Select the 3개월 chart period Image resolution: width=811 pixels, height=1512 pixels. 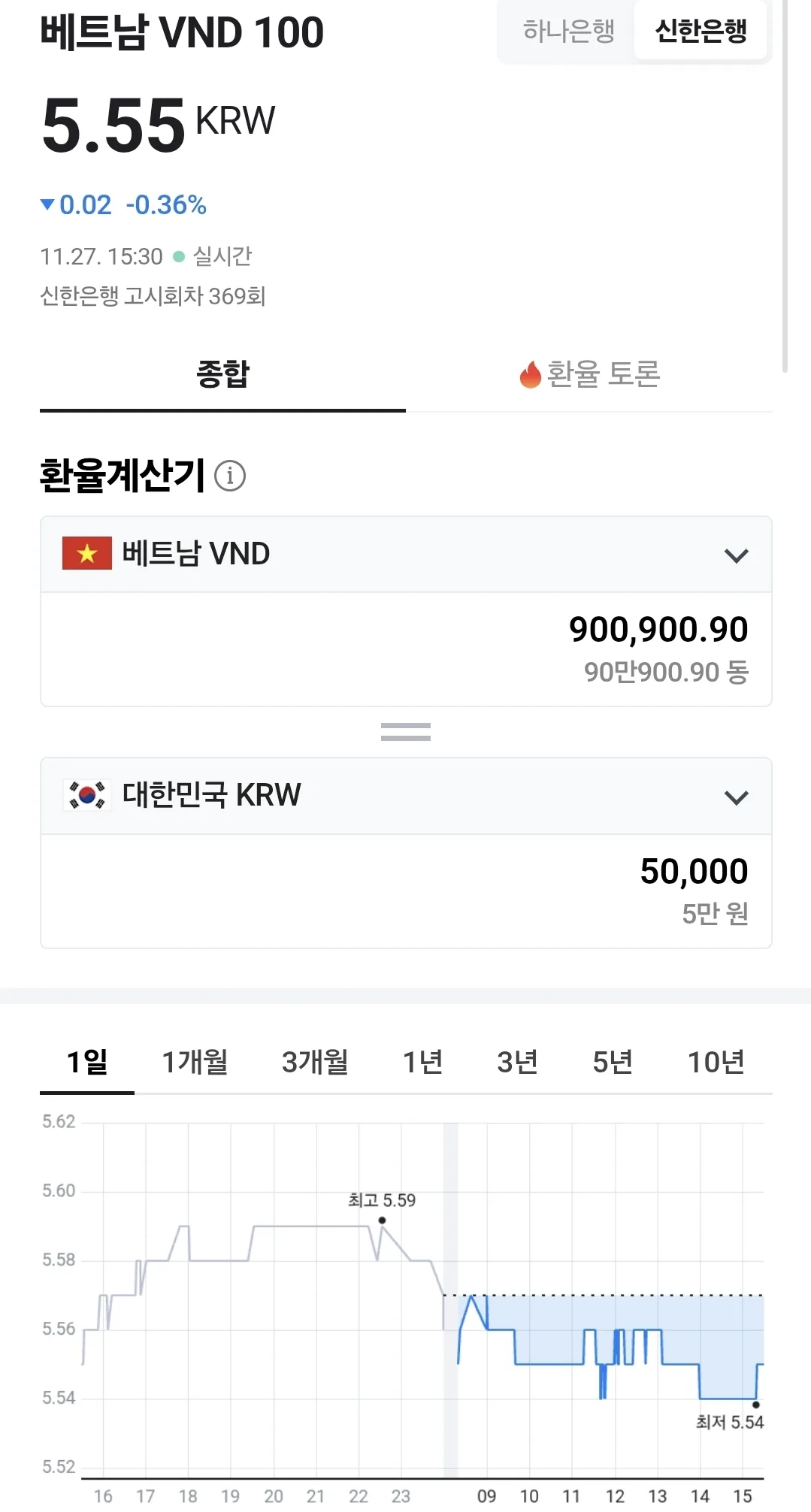point(315,1062)
